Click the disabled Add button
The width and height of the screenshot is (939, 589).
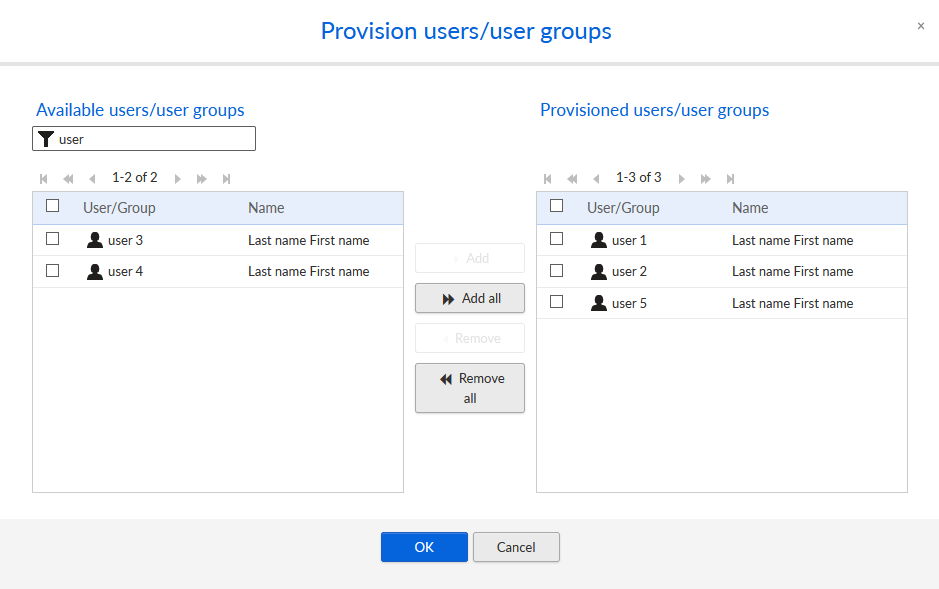470,258
